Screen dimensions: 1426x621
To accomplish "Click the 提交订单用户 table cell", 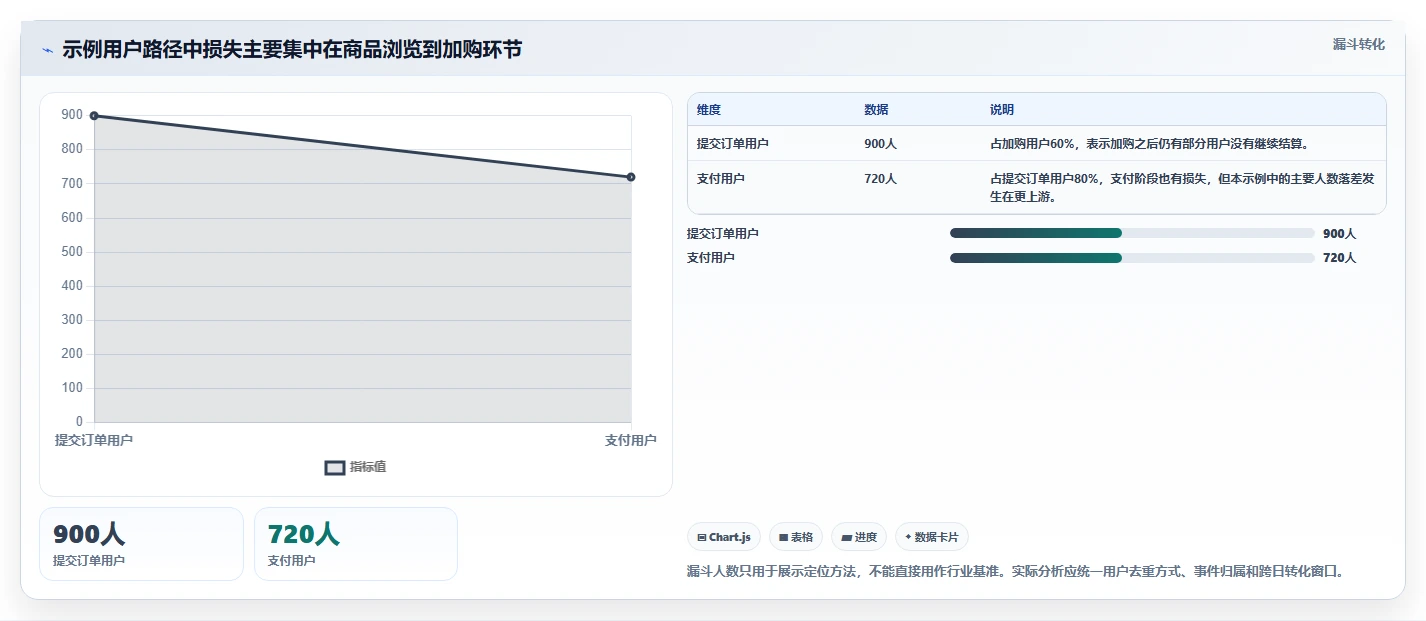I will click(x=733, y=144).
